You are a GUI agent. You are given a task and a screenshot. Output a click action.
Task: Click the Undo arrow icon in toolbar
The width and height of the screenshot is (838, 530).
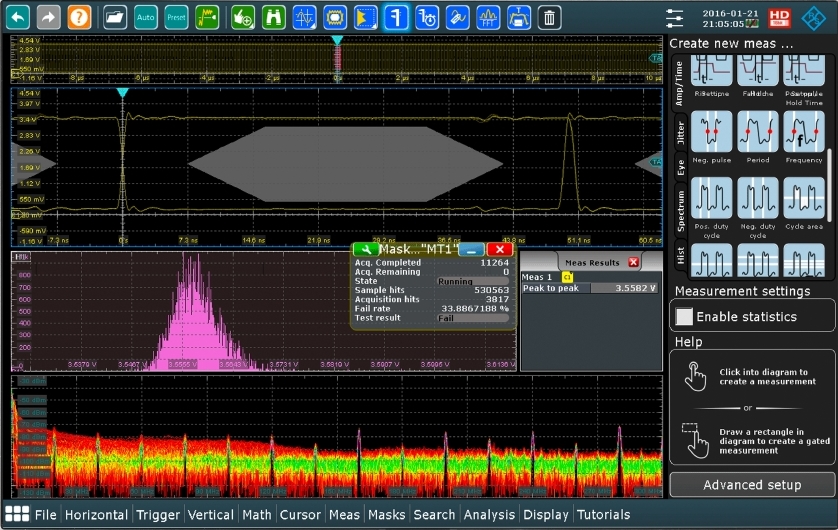tap(17, 17)
